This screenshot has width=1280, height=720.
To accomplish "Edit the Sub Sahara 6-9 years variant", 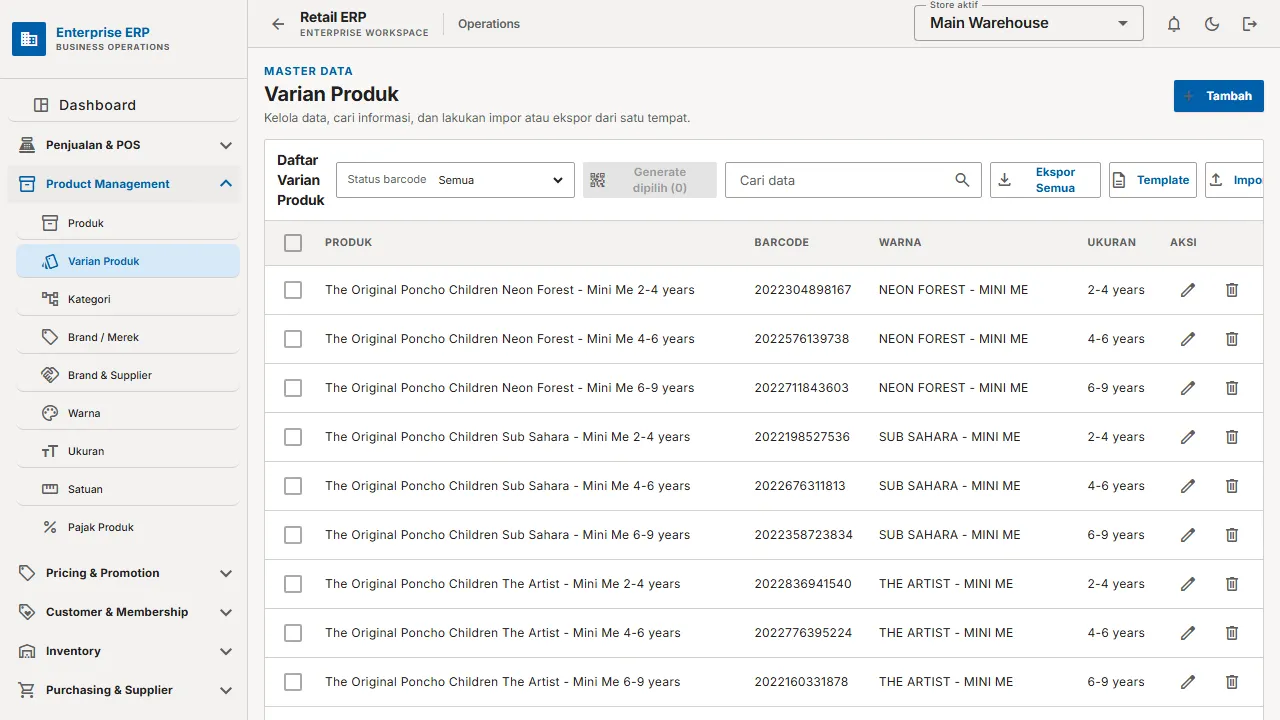I will pyautogui.click(x=1188, y=535).
